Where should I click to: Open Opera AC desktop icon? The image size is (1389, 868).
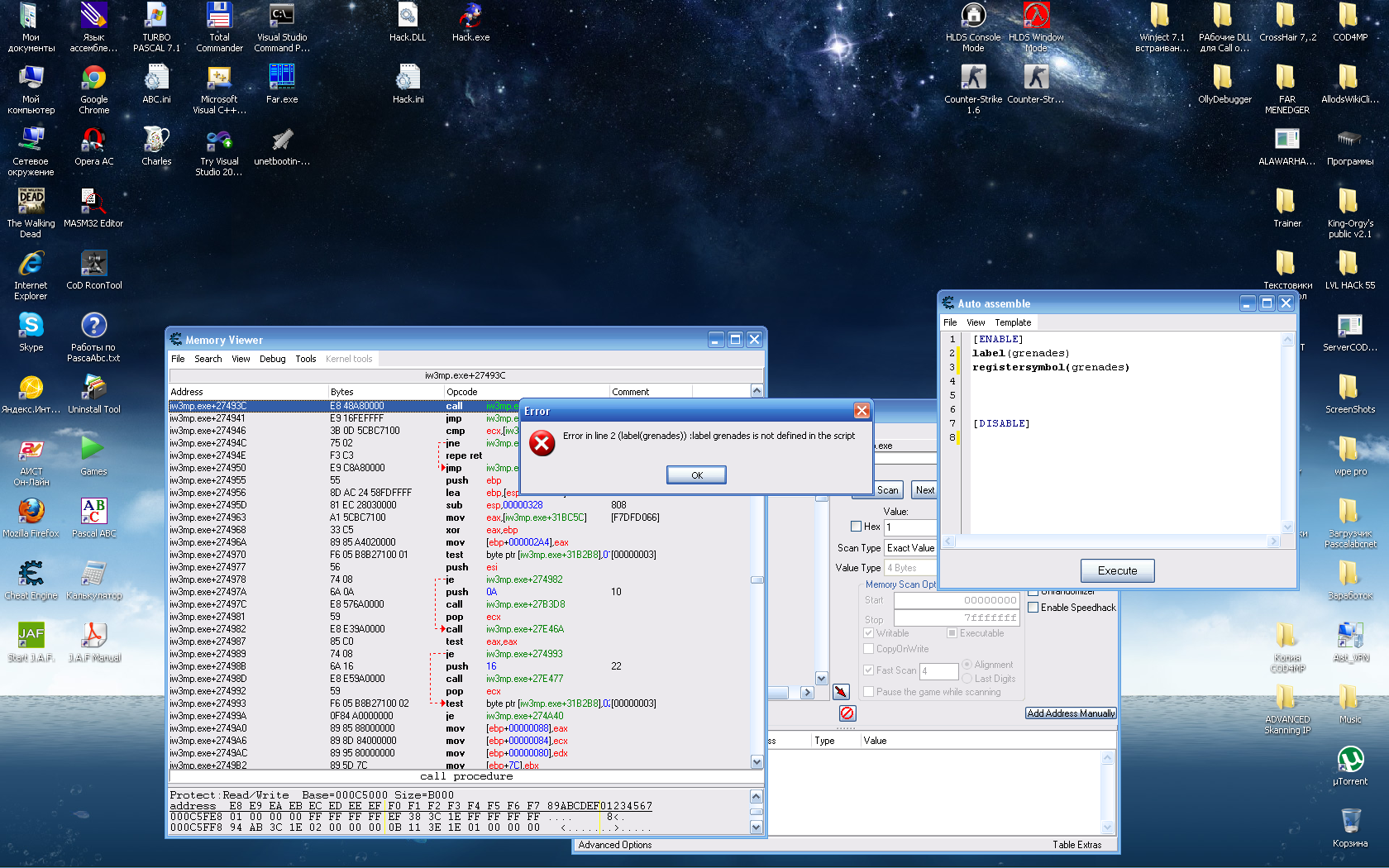coord(93,145)
